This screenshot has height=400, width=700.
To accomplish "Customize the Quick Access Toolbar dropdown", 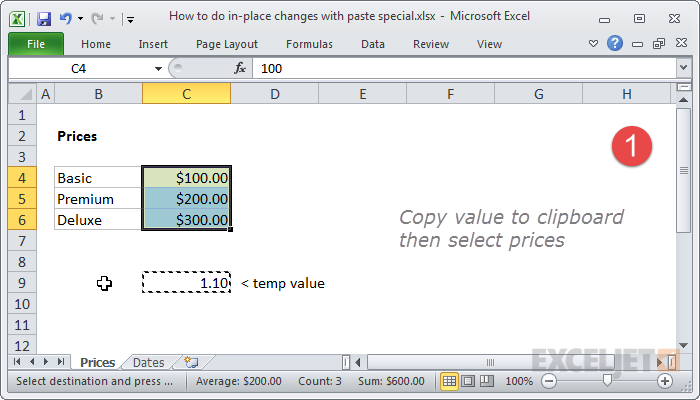I will [x=130, y=19].
